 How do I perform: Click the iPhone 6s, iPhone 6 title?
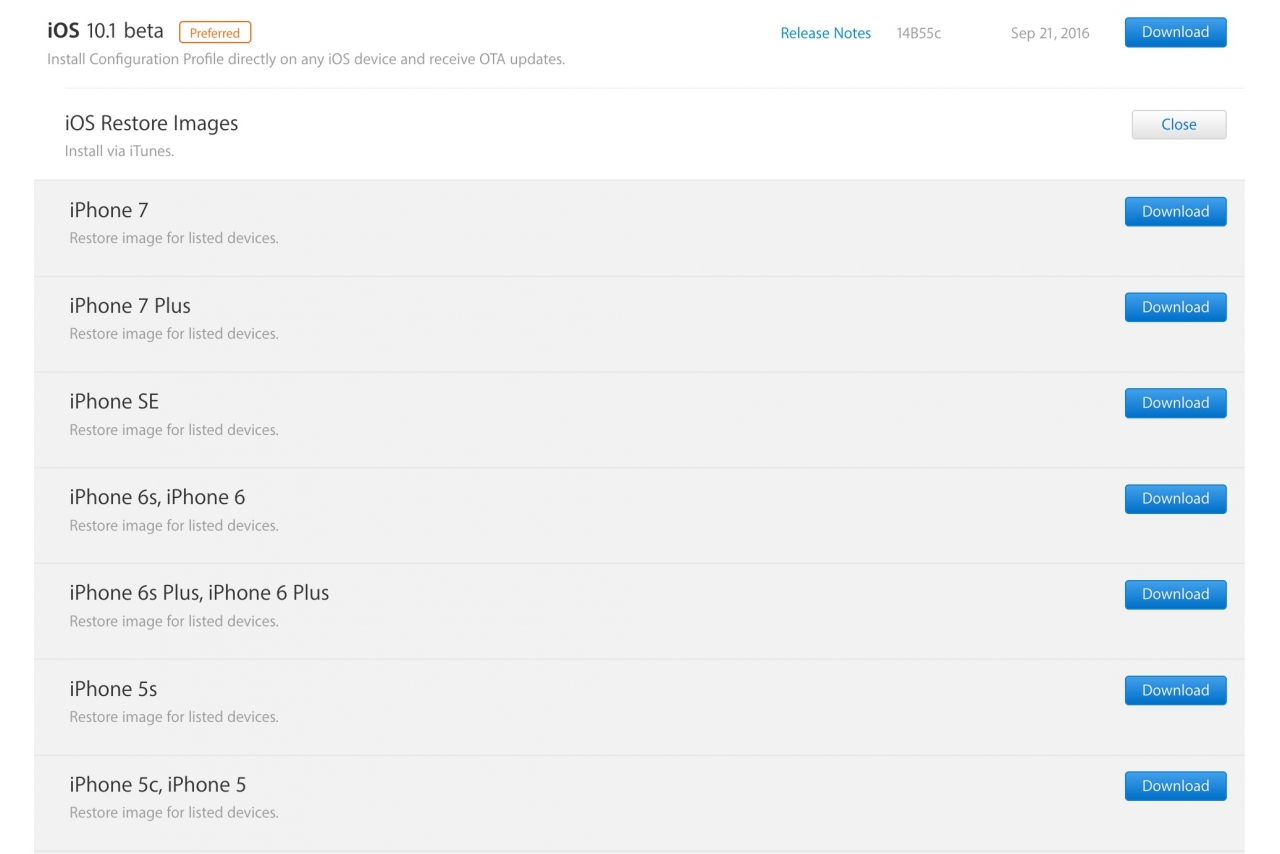pos(157,497)
